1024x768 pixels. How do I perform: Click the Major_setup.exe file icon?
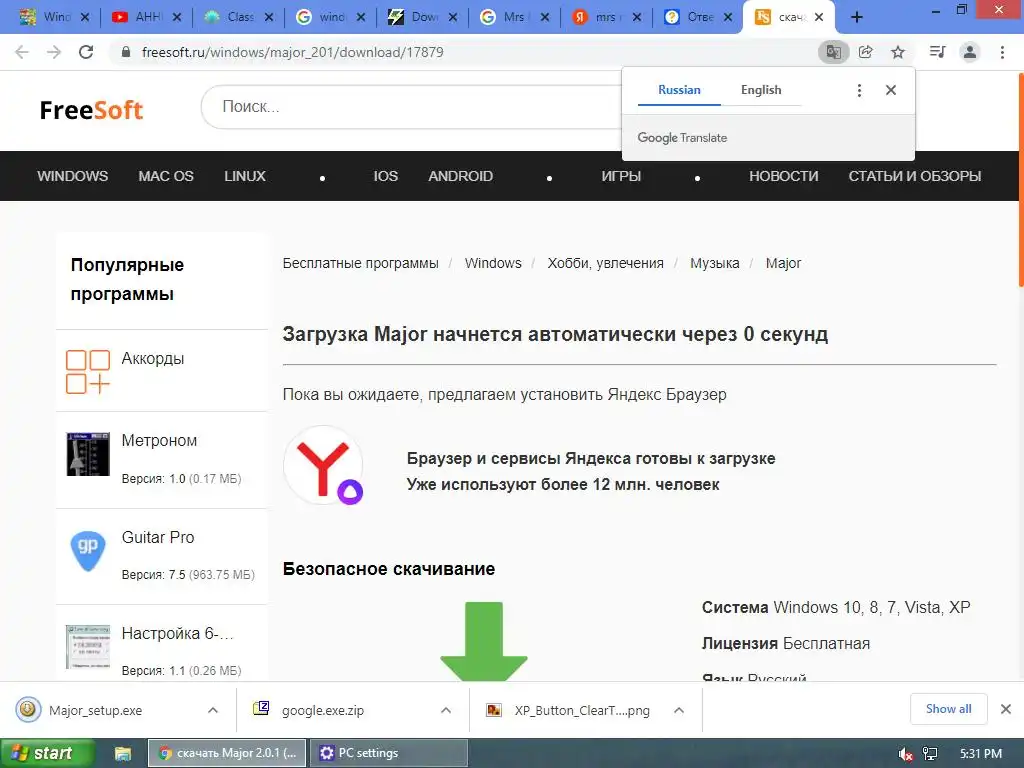coord(28,709)
